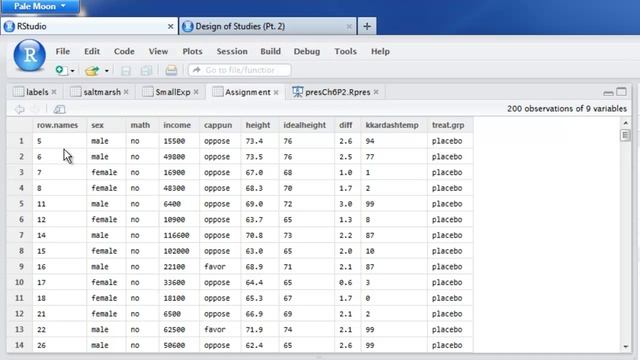Click the 200 observations of 9 variables text
This screenshot has width=640, height=360.
(567, 109)
